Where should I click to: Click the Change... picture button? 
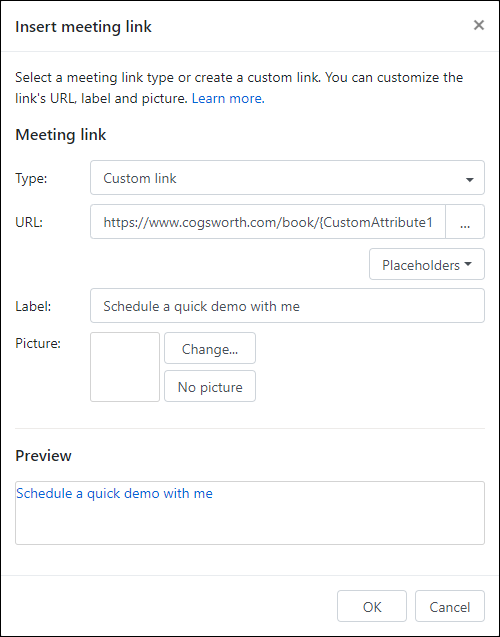(x=210, y=348)
